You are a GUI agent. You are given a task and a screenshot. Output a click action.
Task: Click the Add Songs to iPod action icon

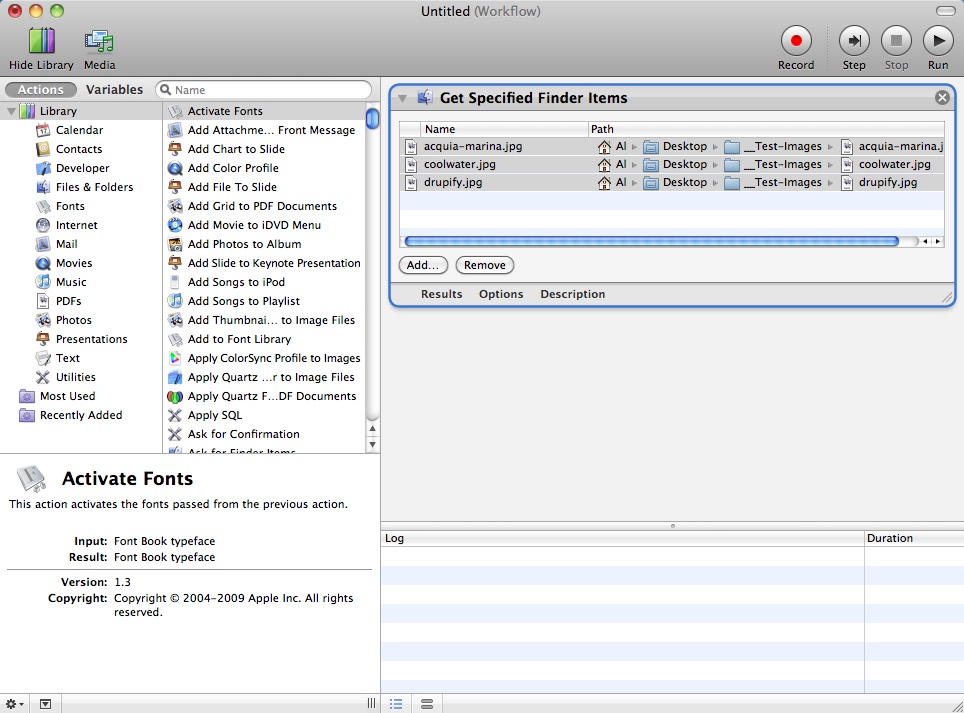[x=177, y=282]
